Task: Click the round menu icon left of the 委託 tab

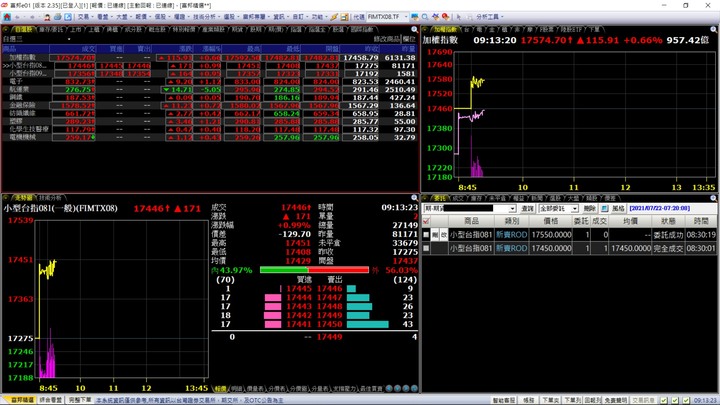Action: (x=426, y=198)
